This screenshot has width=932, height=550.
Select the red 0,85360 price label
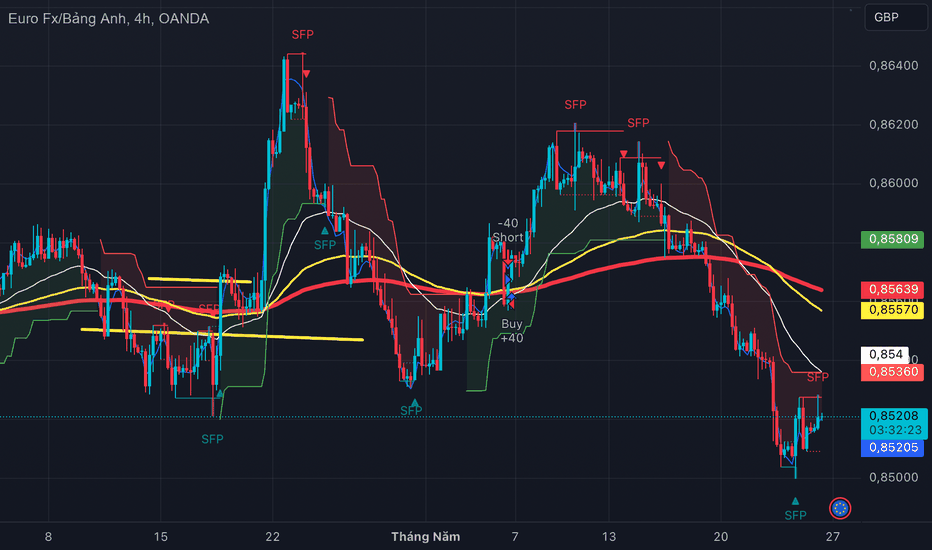pyautogui.click(x=892, y=372)
